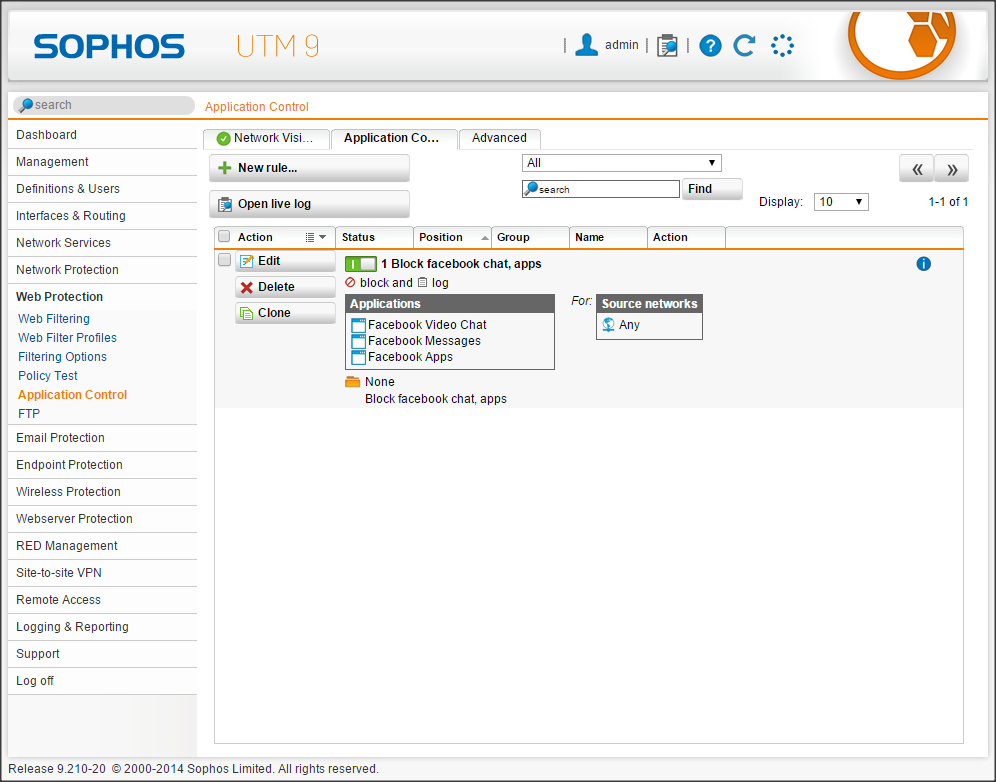Click the Any source network globe icon
The width and height of the screenshot is (996, 782).
[x=609, y=325]
